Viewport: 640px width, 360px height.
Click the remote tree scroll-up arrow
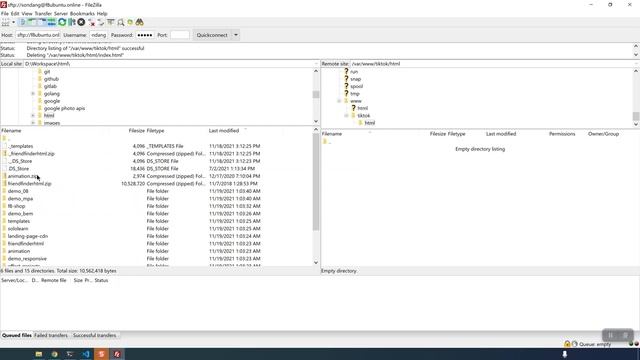tap(636, 71)
